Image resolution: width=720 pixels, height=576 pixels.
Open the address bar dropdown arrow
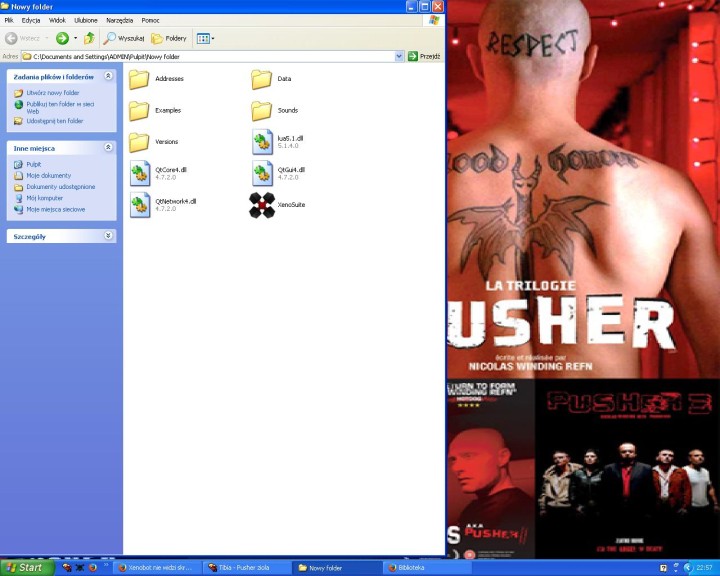pyautogui.click(x=399, y=56)
